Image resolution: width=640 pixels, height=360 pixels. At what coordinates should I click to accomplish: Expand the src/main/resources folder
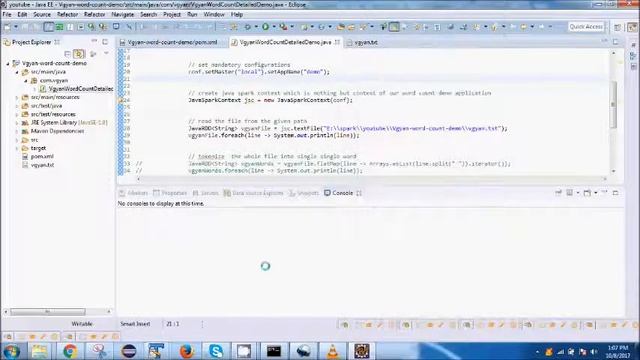(x=17, y=98)
